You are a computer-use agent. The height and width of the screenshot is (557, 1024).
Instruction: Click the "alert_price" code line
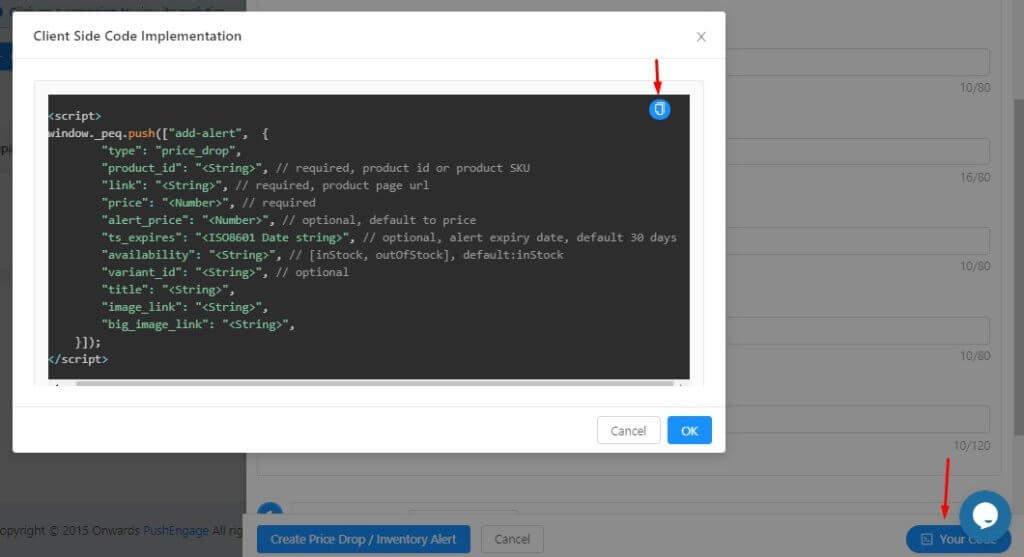coord(288,220)
